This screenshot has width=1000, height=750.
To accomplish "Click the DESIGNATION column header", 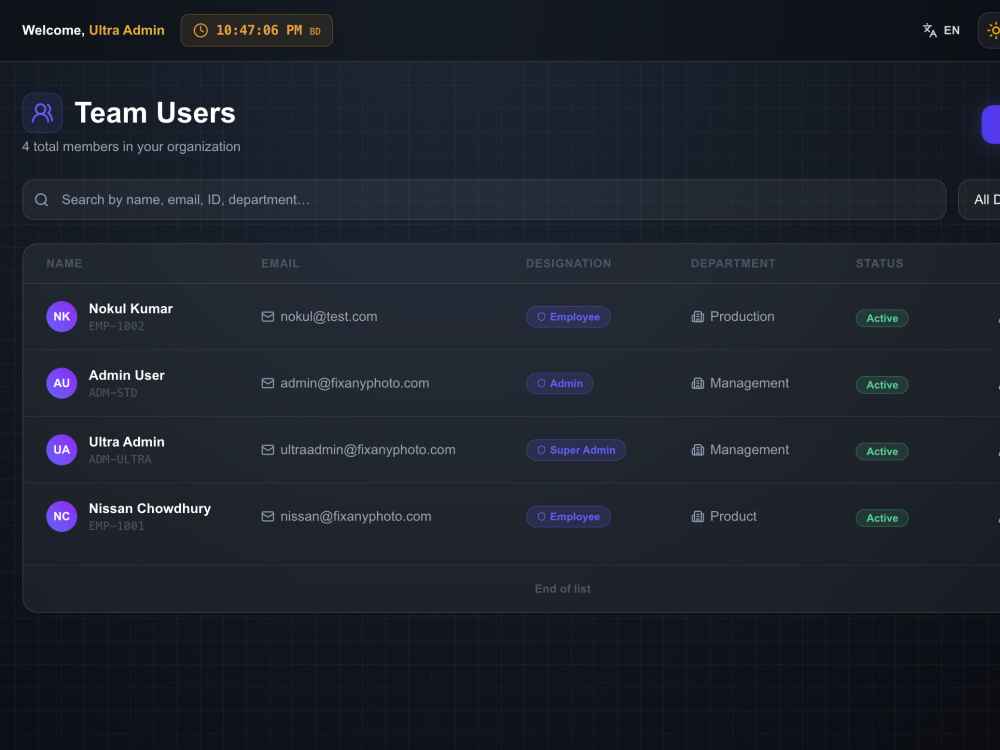I will click(x=568, y=263).
